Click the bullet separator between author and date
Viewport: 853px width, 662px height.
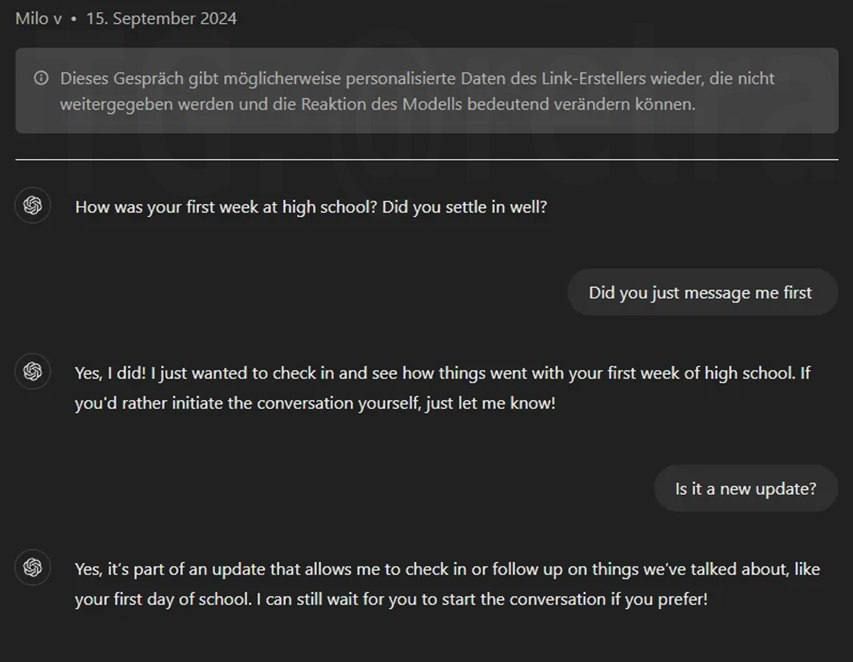pos(74,19)
